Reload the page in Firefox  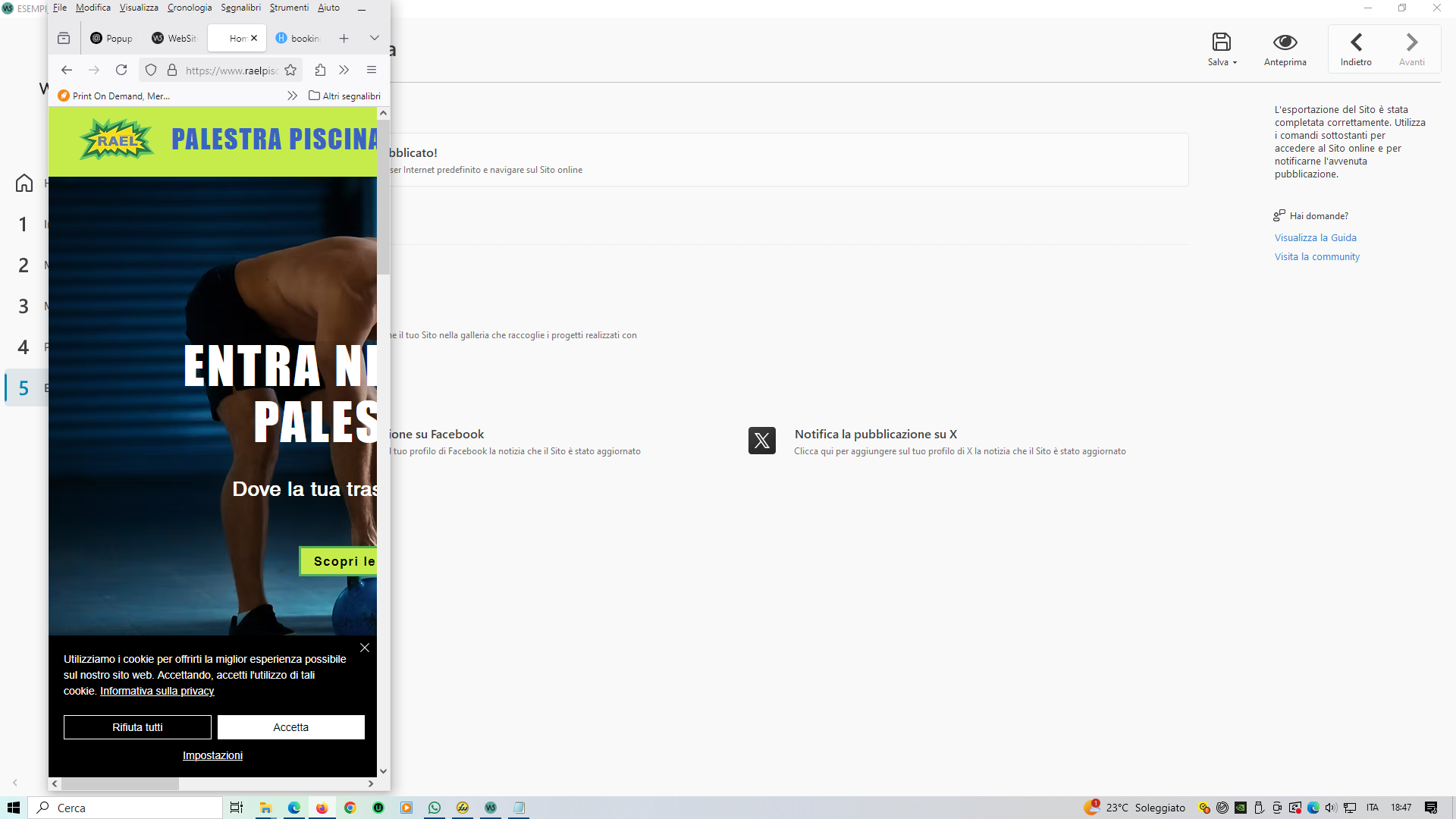tap(121, 70)
